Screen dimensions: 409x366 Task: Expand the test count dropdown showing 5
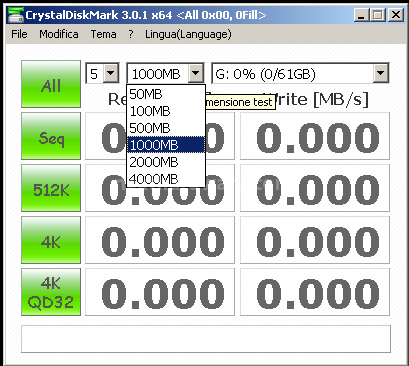[x=102, y=73]
